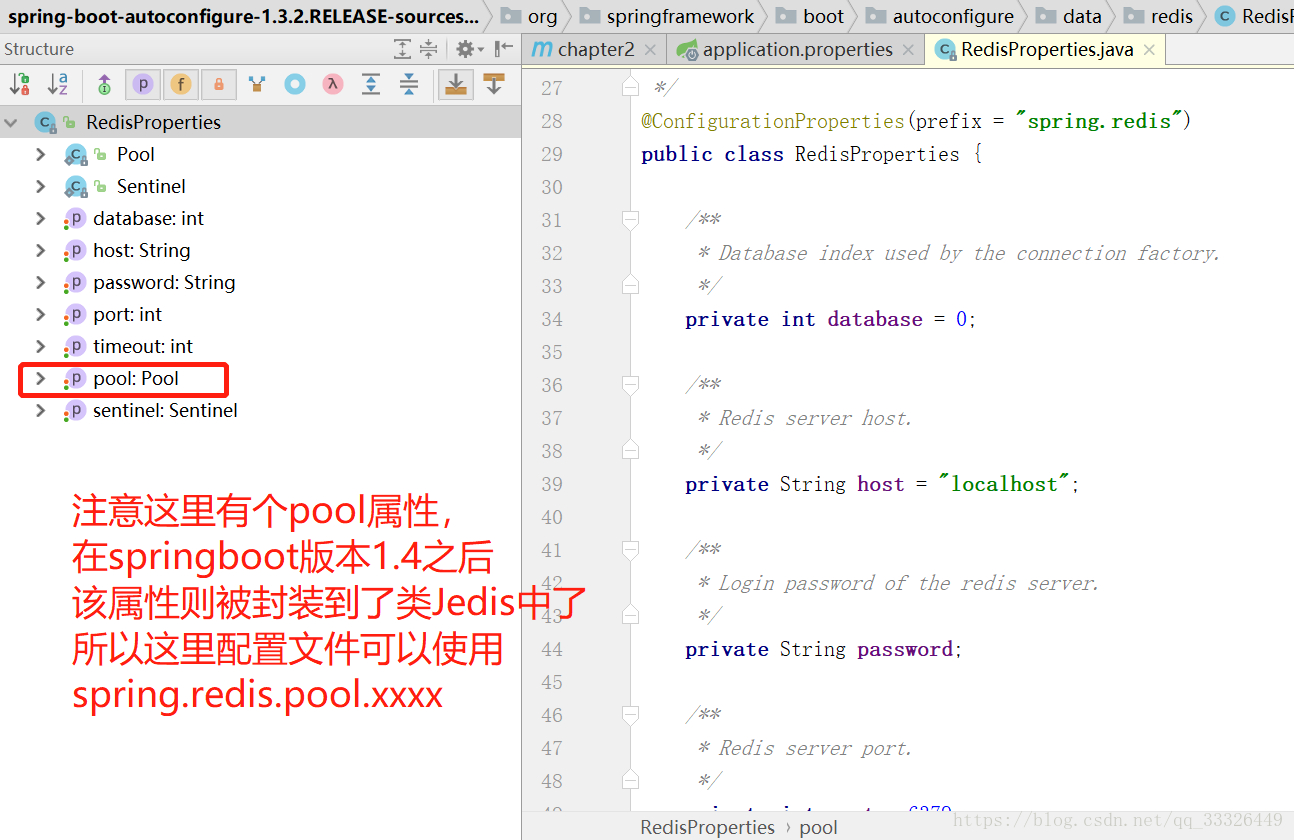Click pool in the bottom breadcrumb bar
The image size is (1294, 840).
click(818, 827)
